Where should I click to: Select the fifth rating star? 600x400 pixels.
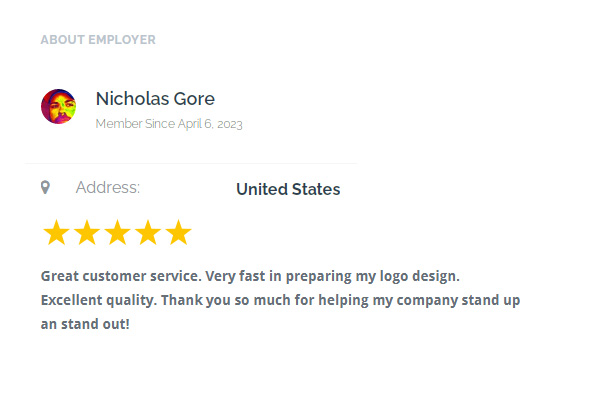click(x=179, y=232)
